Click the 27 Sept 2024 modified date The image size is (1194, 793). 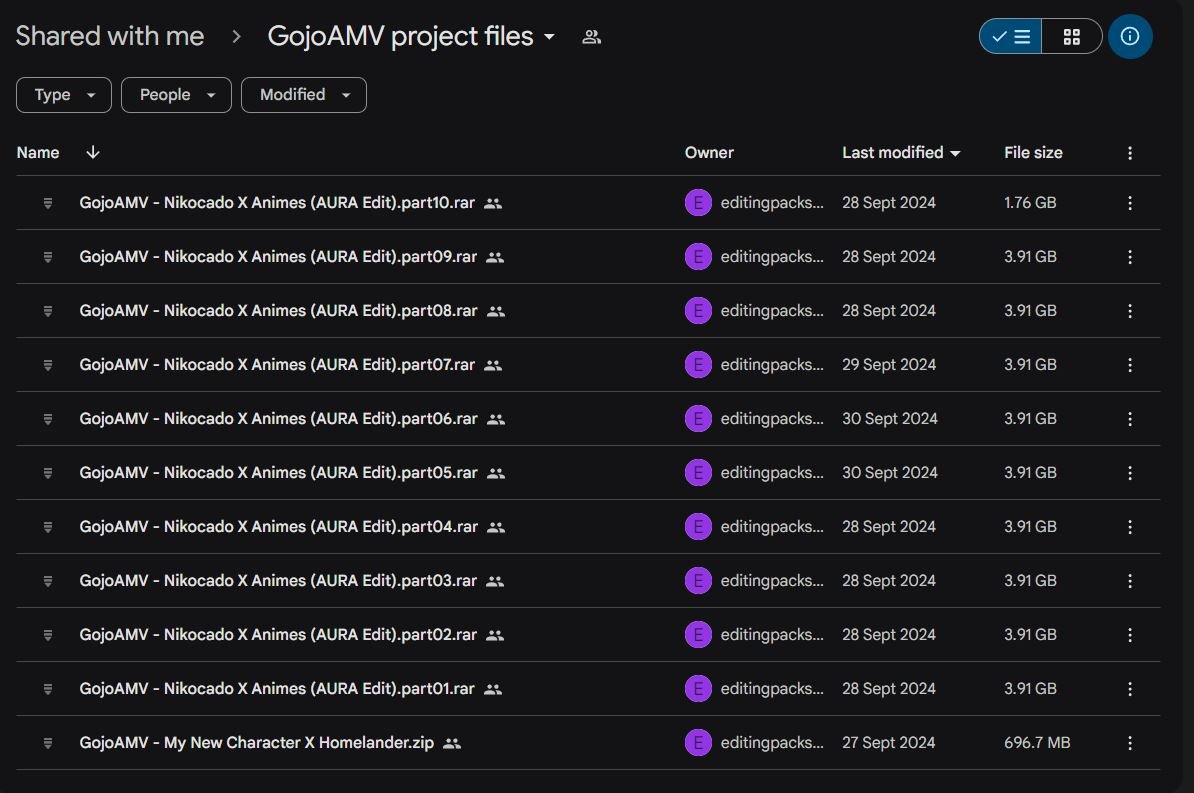(x=889, y=743)
